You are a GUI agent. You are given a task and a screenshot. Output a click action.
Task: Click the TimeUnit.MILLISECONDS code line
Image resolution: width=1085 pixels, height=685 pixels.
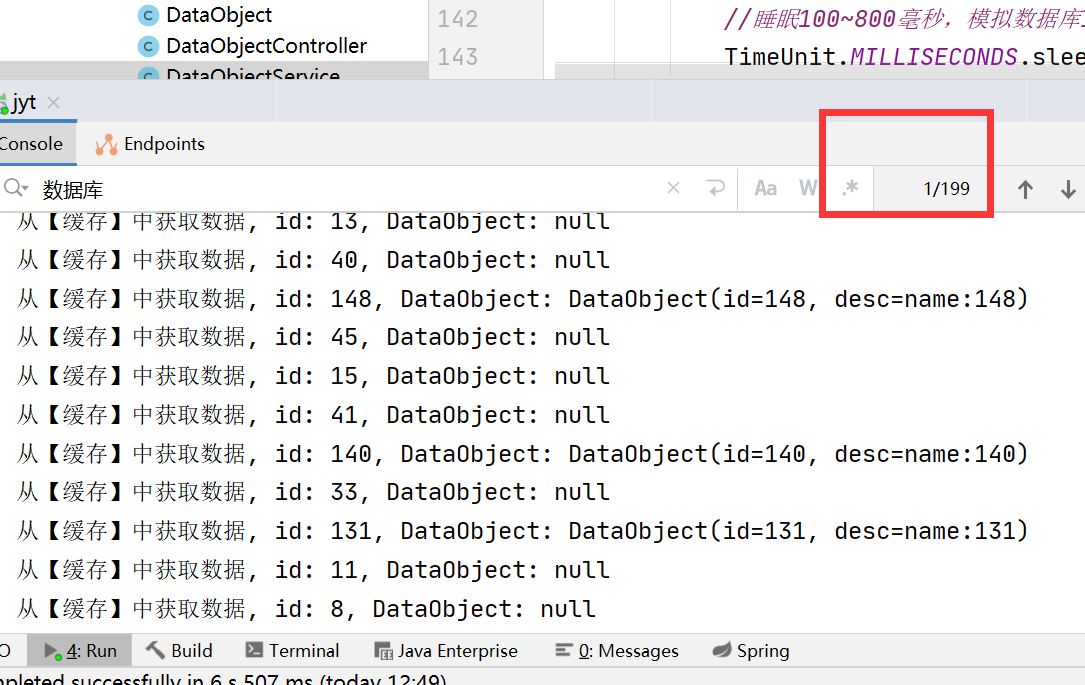pos(904,57)
